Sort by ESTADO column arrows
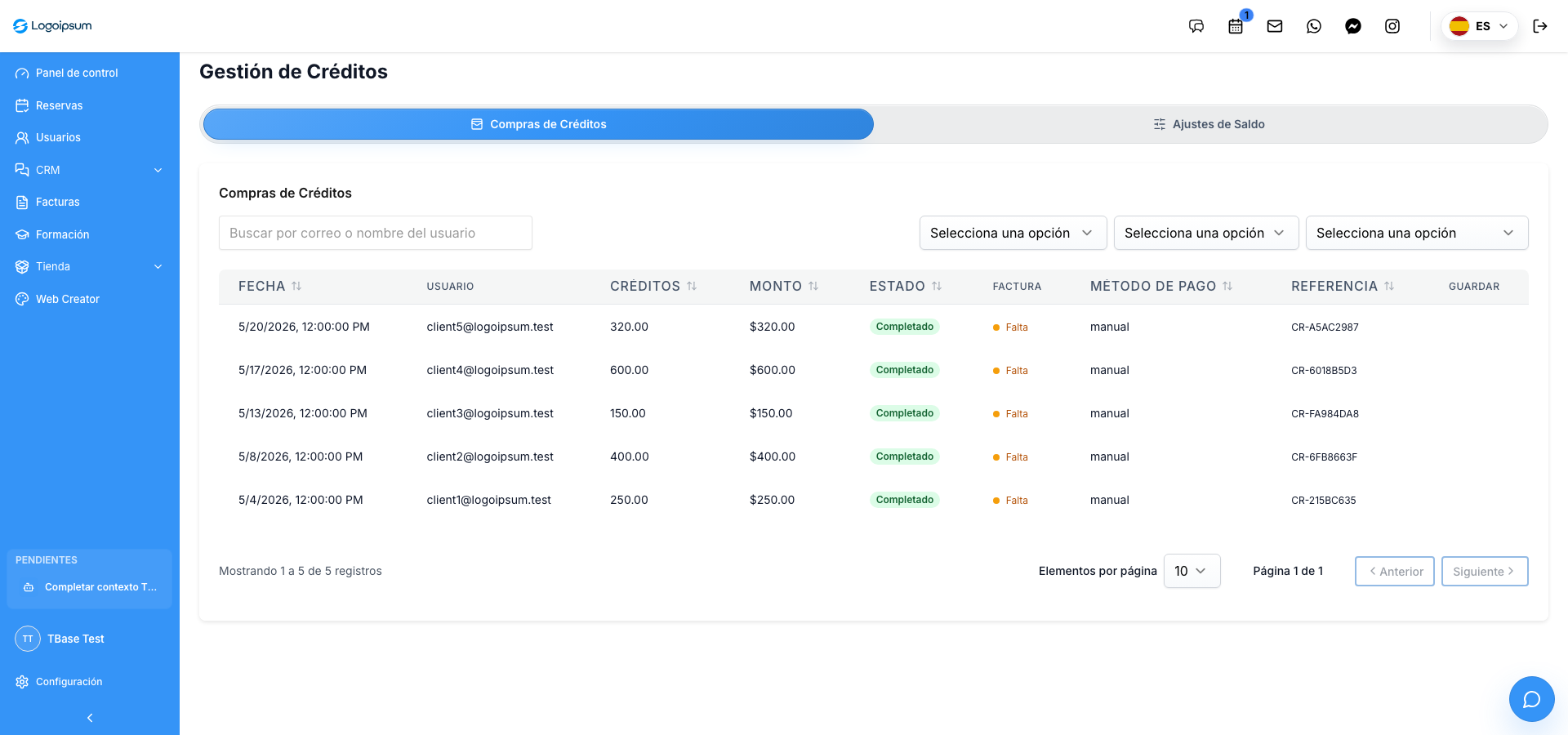Image resolution: width=1568 pixels, height=735 pixels. 937,286
